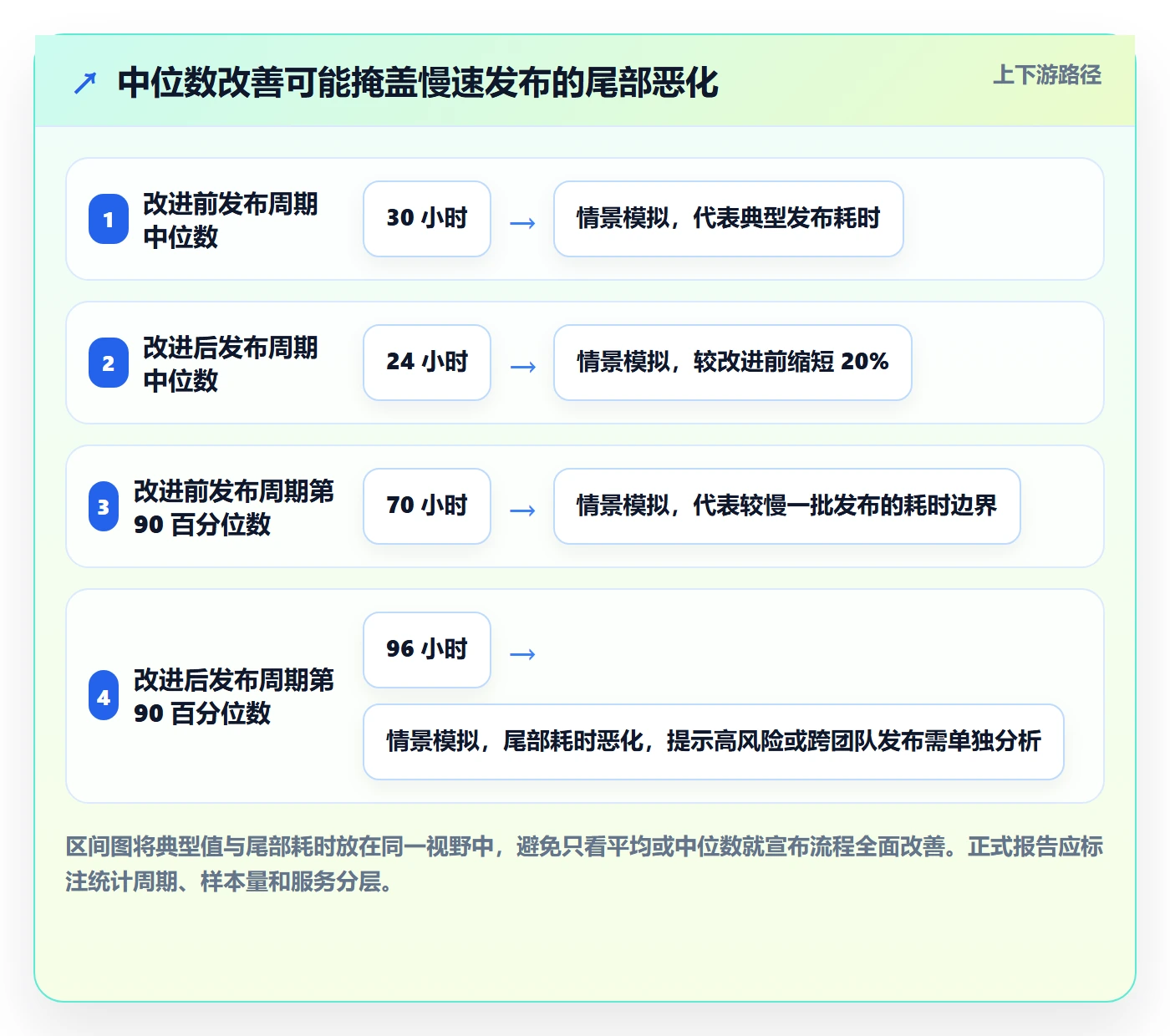1170x1036 pixels.
Task: Click the arrow after 96 小时
Action: 522,654
